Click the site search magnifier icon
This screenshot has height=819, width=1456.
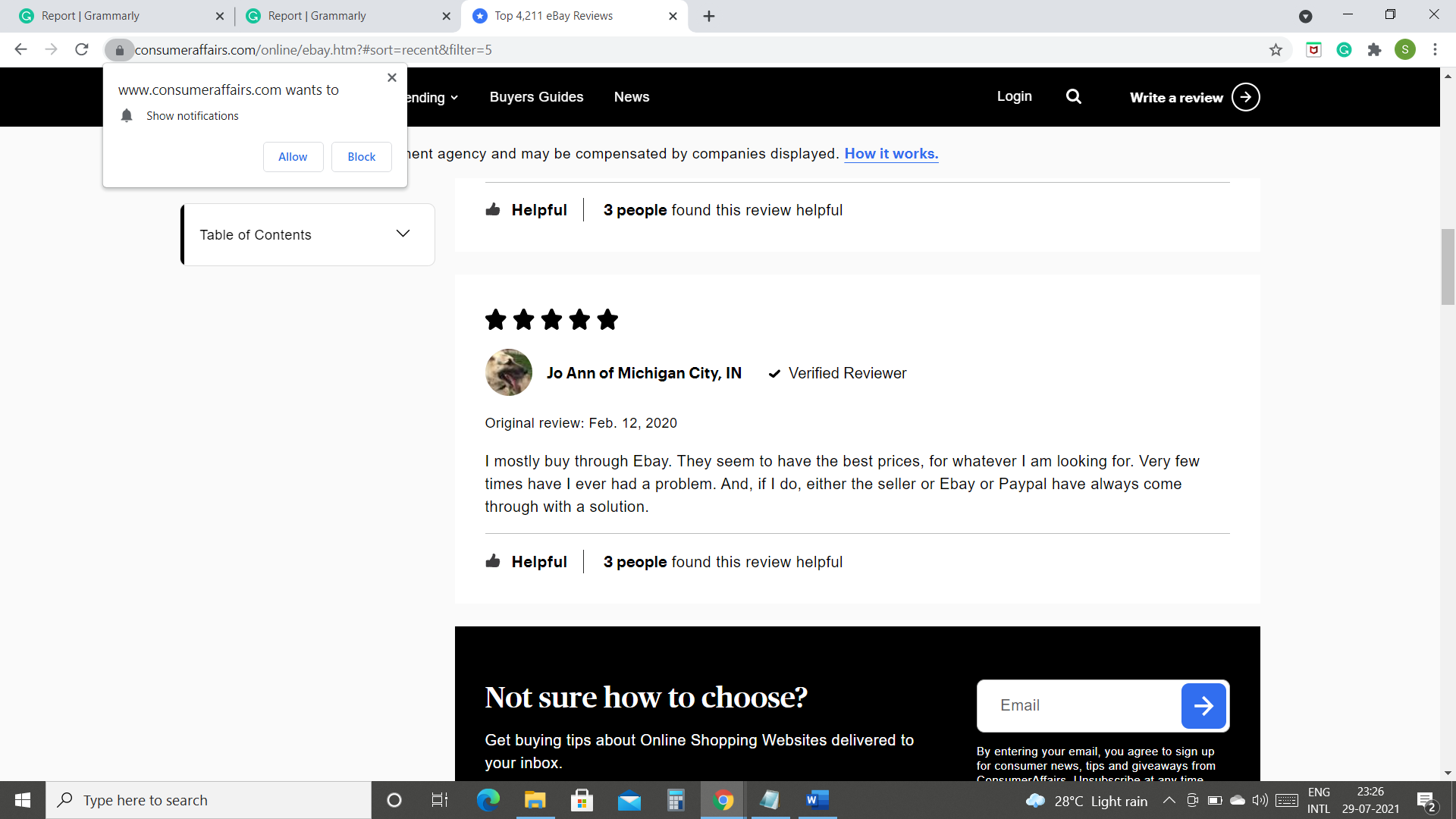(1074, 96)
